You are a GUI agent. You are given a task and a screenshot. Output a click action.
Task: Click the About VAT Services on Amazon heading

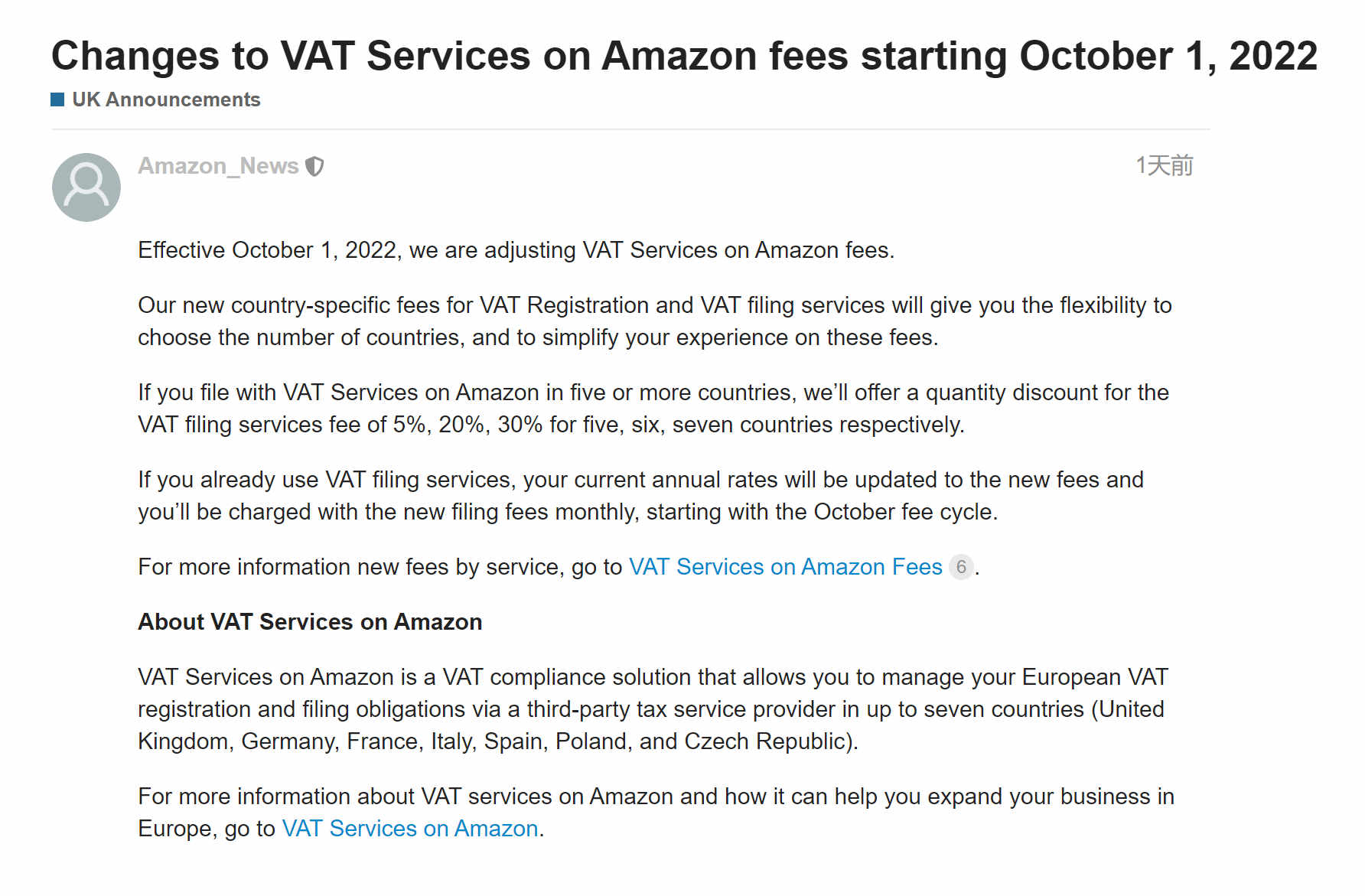[x=310, y=622]
